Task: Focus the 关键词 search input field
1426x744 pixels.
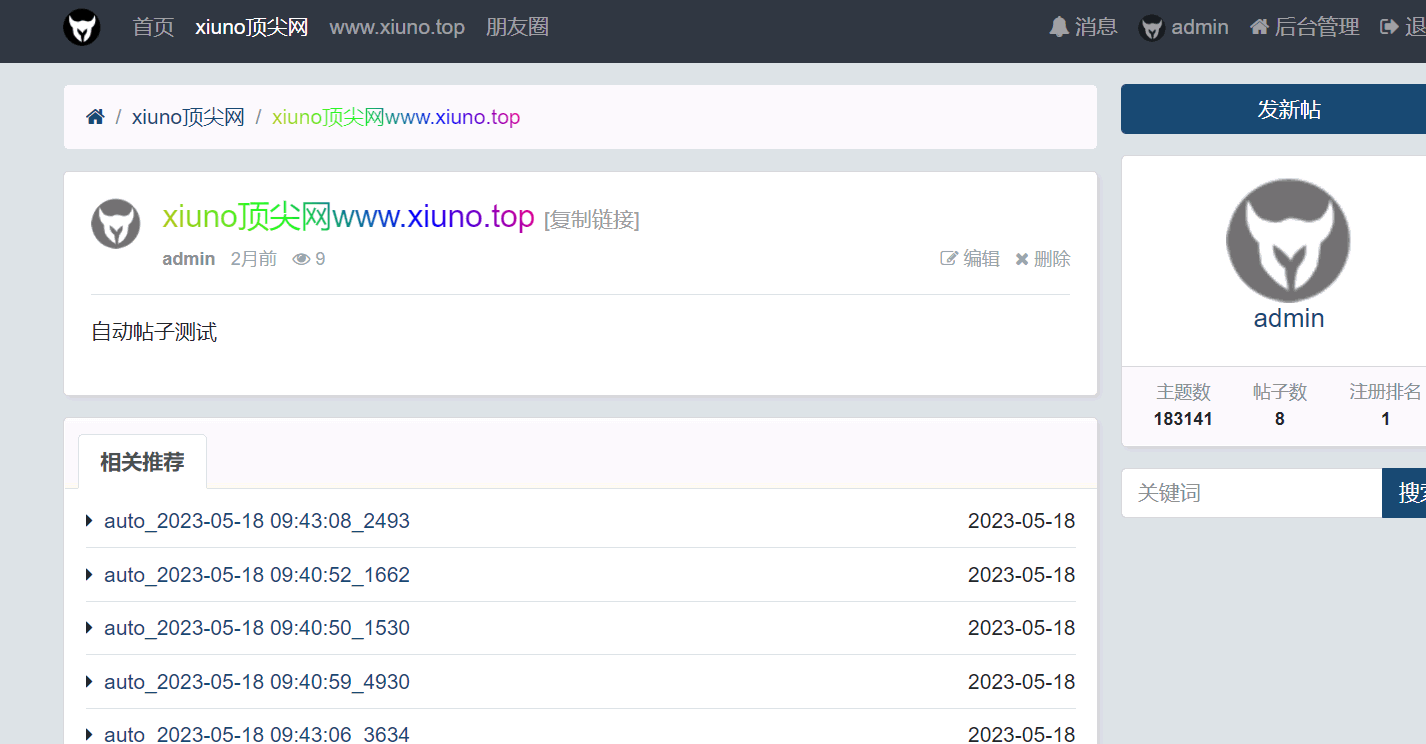Action: pyautogui.click(x=1251, y=493)
